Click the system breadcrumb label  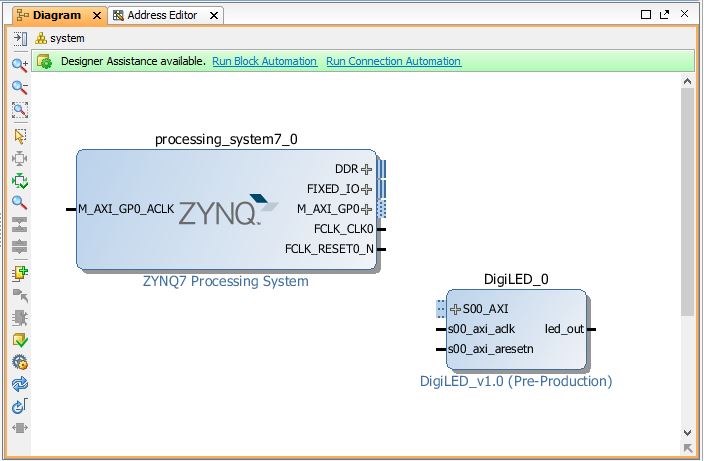[67, 39]
